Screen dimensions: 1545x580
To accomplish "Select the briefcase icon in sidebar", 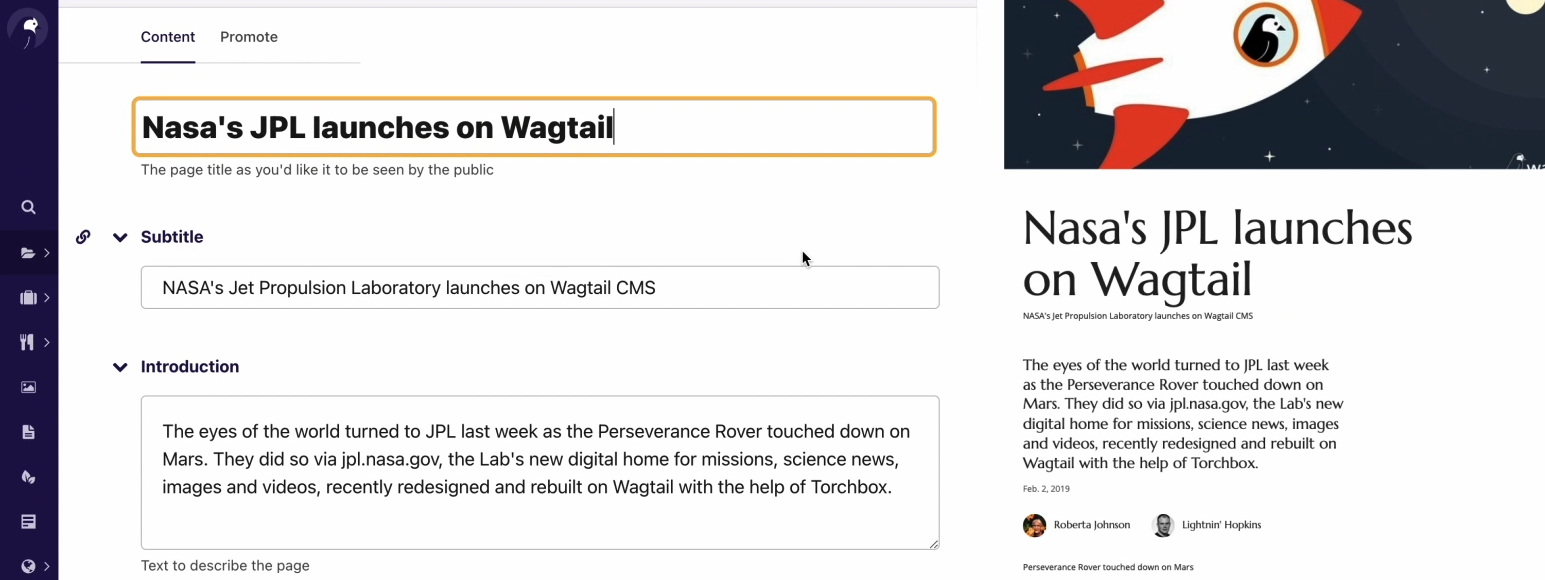I will coord(28,298).
